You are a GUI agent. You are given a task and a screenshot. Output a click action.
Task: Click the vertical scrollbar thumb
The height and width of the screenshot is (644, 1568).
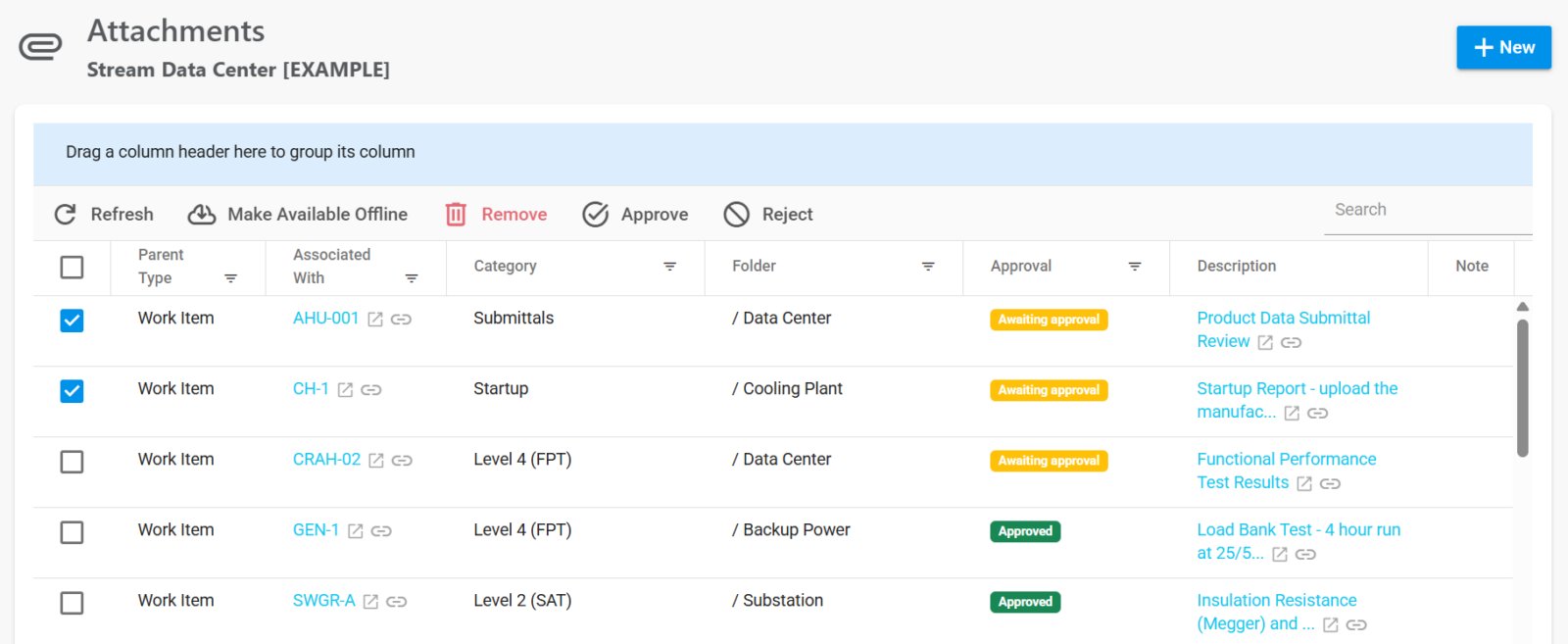[x=1523, y=388]
